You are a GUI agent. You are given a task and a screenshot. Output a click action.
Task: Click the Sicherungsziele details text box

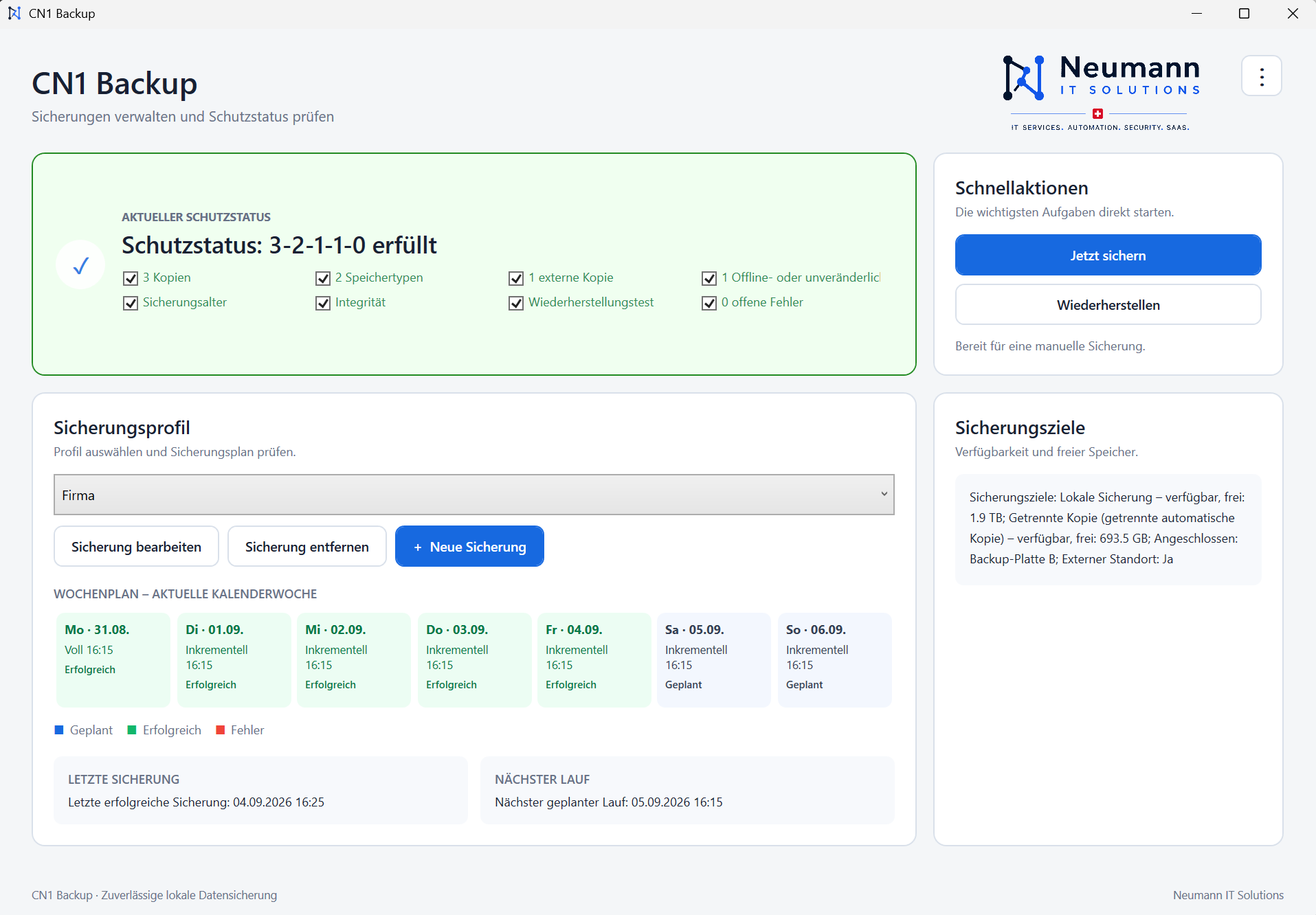(1108, 529)
